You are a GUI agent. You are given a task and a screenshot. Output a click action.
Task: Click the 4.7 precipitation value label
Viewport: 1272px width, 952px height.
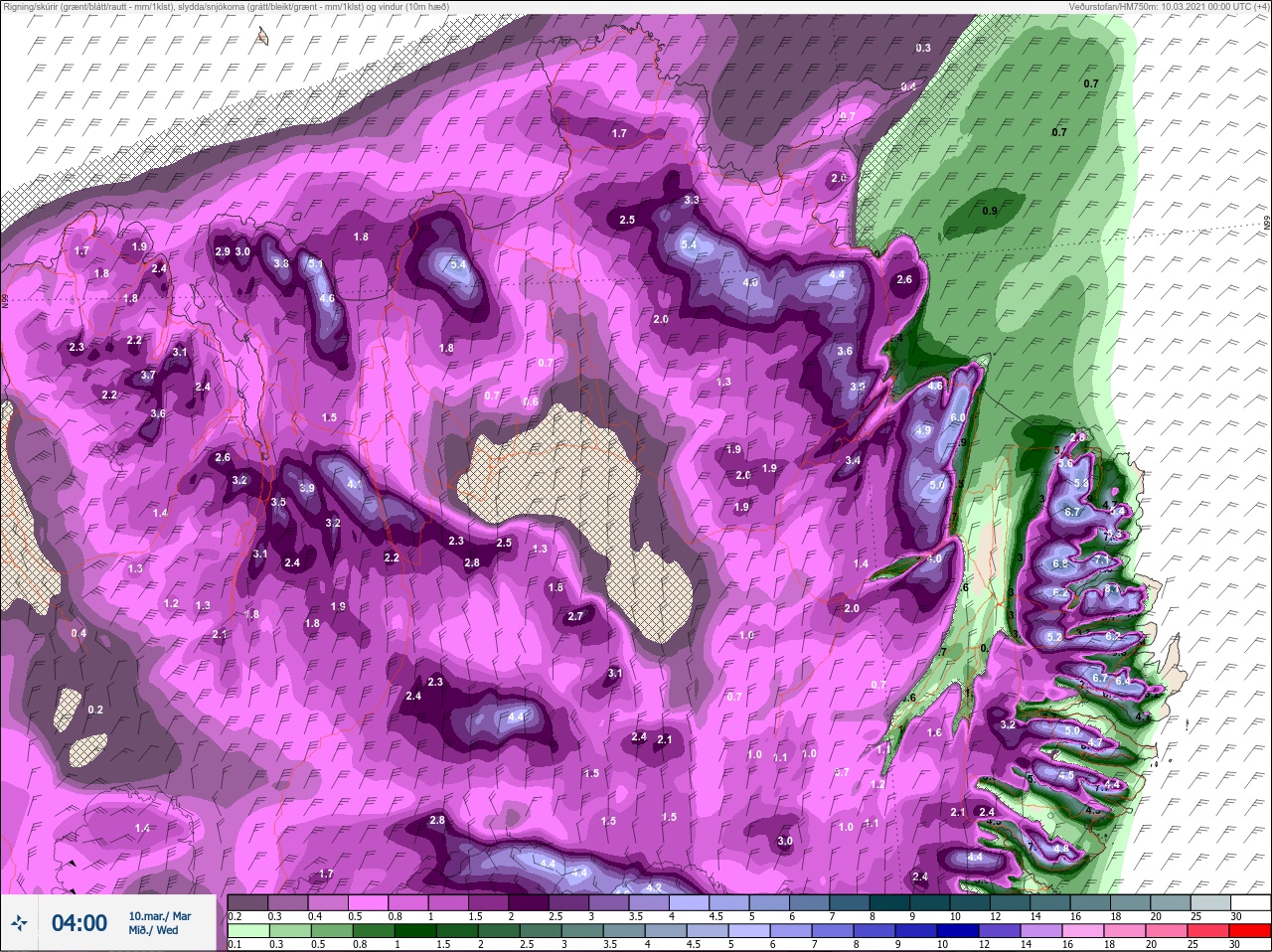pos(1095,743)
